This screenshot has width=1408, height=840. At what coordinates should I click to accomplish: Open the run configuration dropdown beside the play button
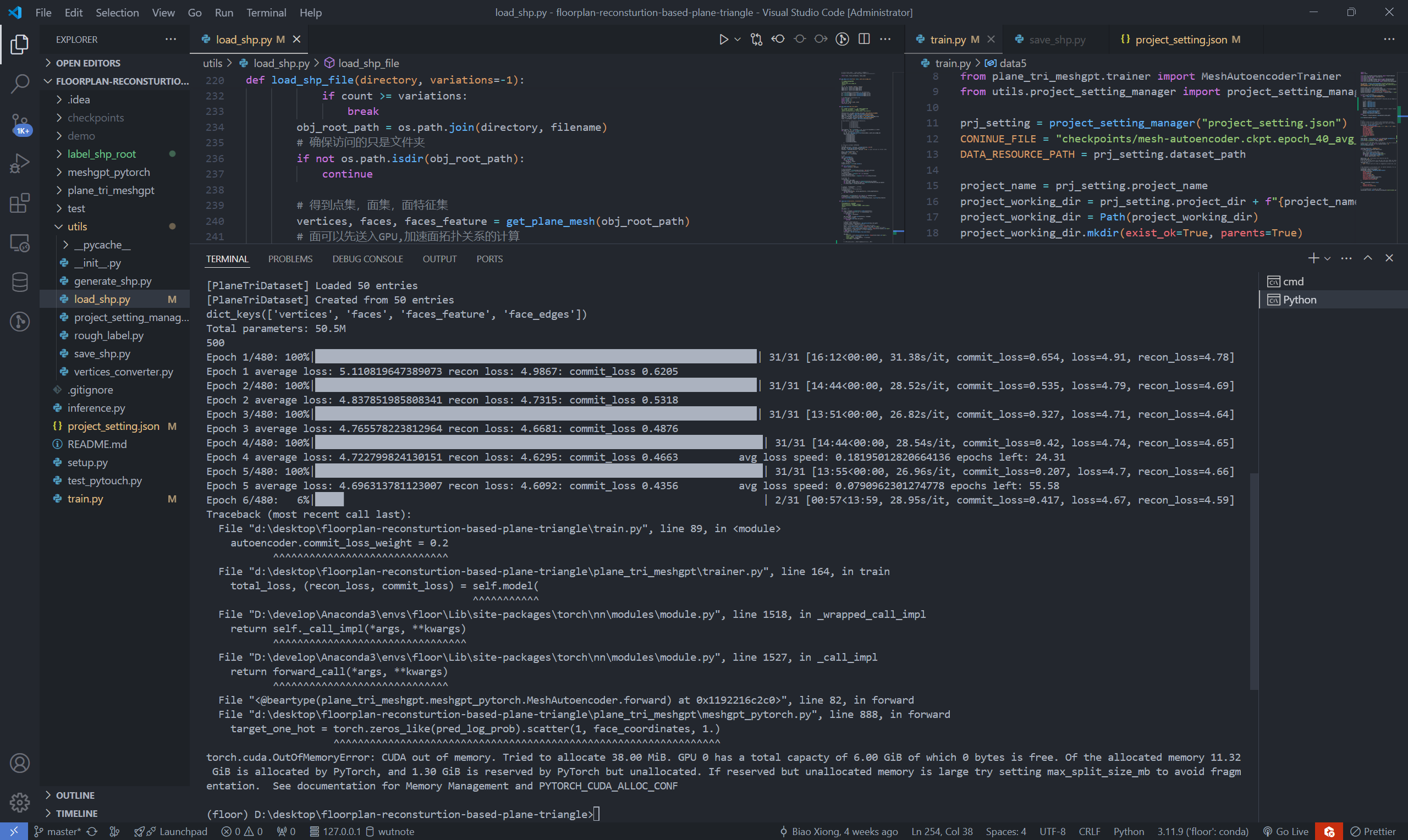pyautogui.click(x=737, y=39)
